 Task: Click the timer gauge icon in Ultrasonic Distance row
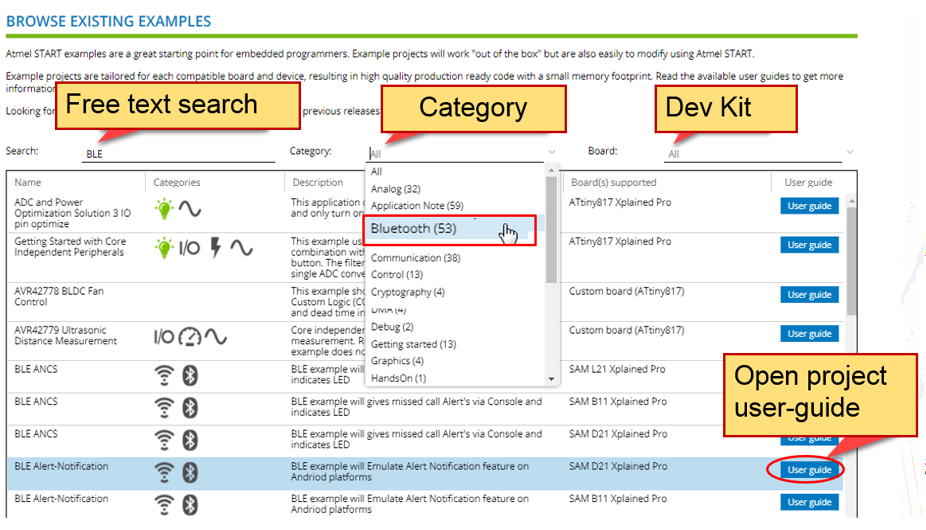point(190,337)
